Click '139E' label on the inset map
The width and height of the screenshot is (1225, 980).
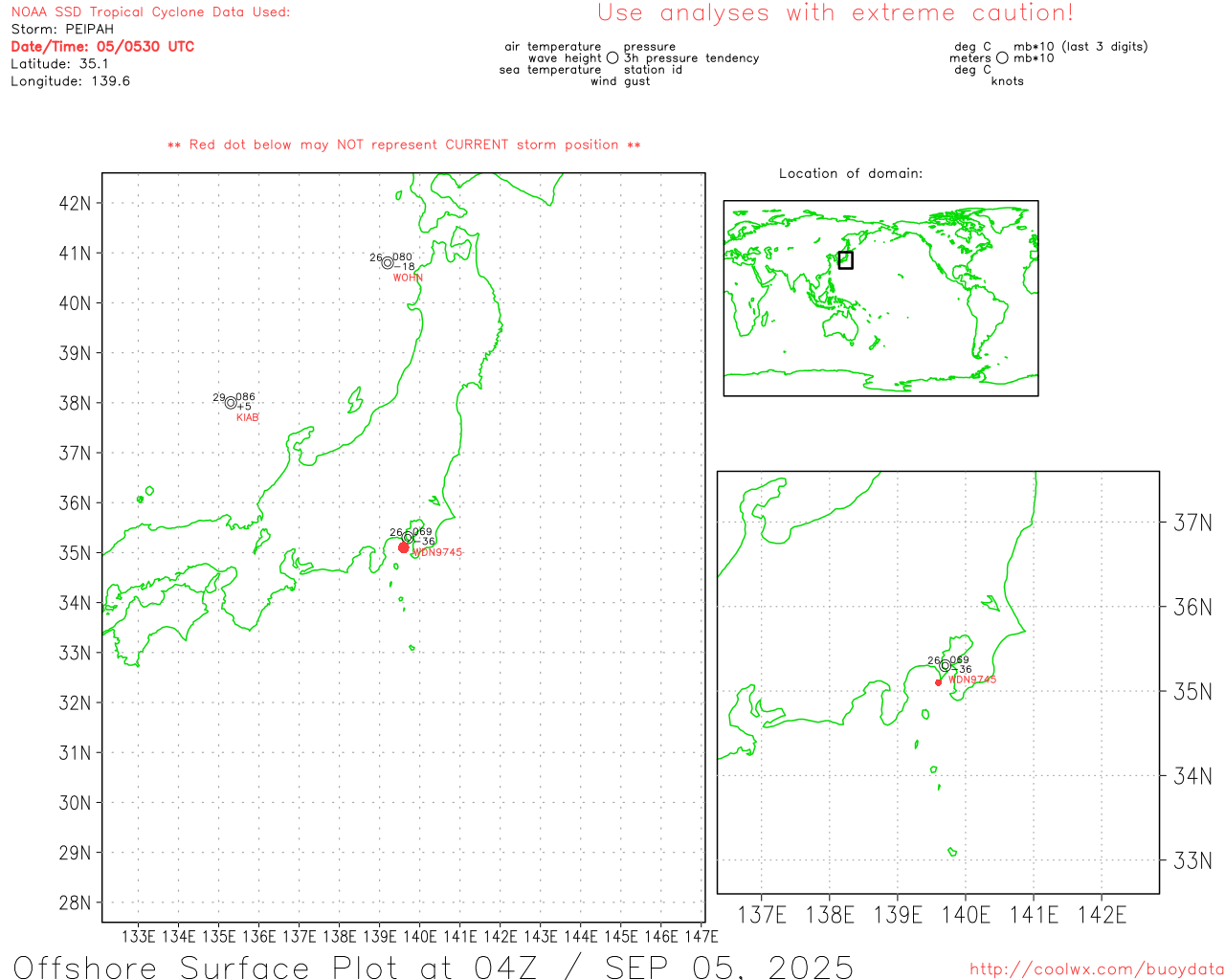click(898, 915)
